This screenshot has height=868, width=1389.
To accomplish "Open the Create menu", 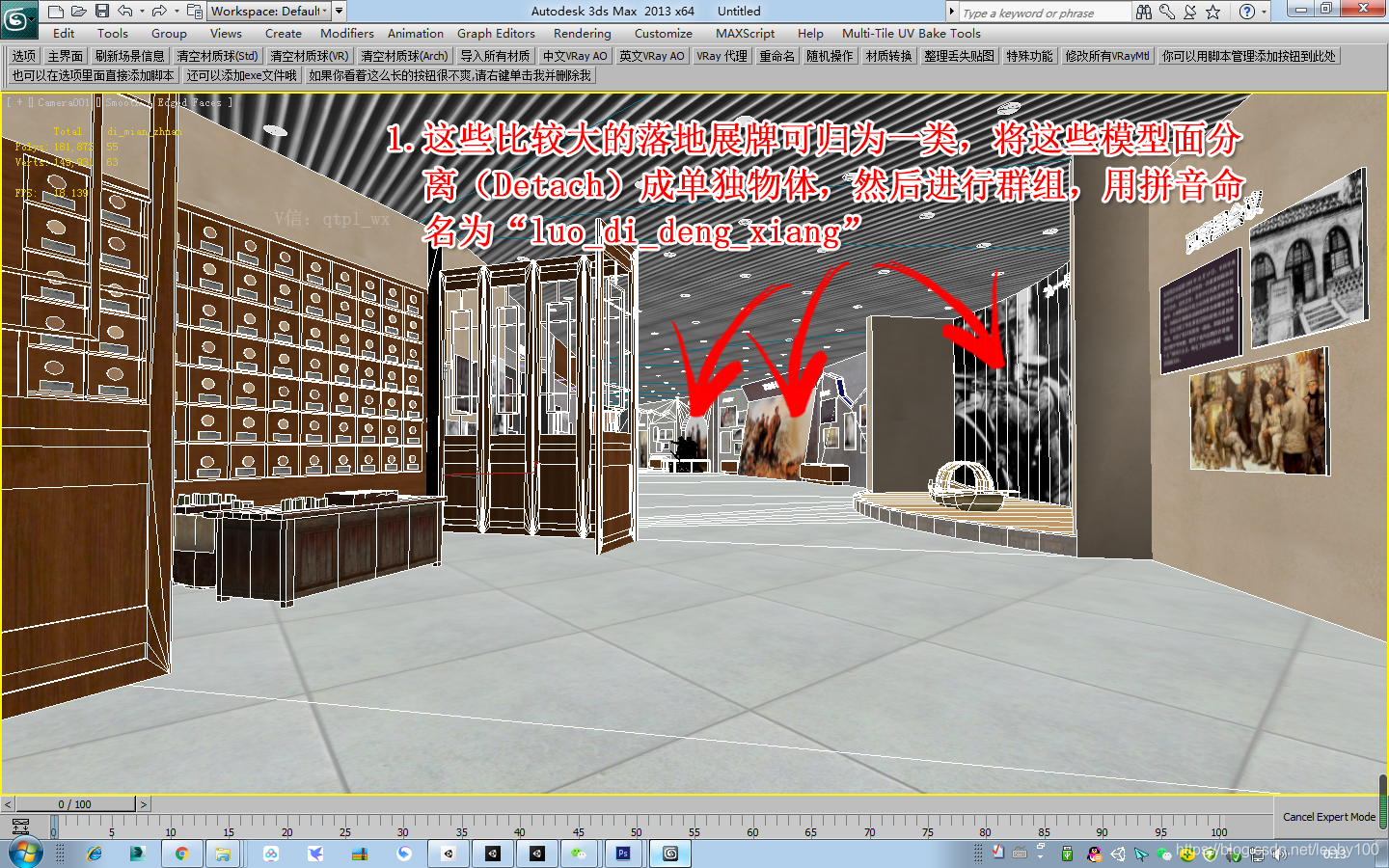I will (284, 33).
